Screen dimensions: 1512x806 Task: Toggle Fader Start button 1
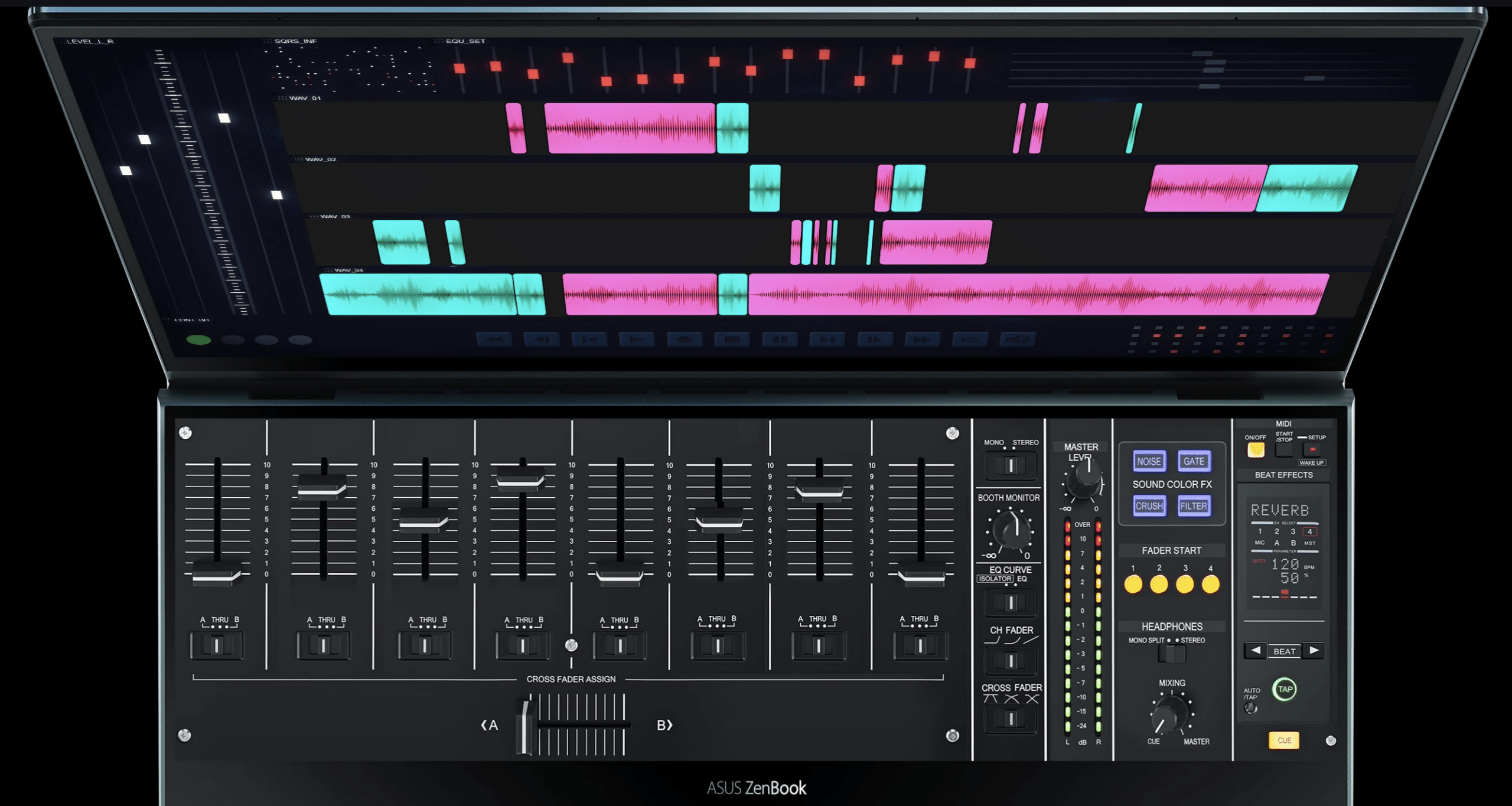(x=1133, y=585)
